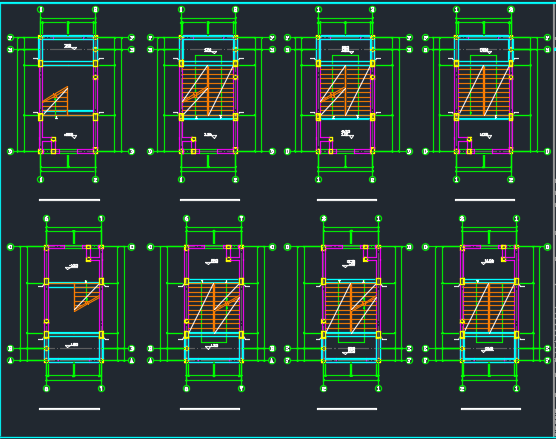The height and width of the screenshot is (439, 556).
Task: Select orange partial stair flight in top-left plan
Action: point(55,101)
